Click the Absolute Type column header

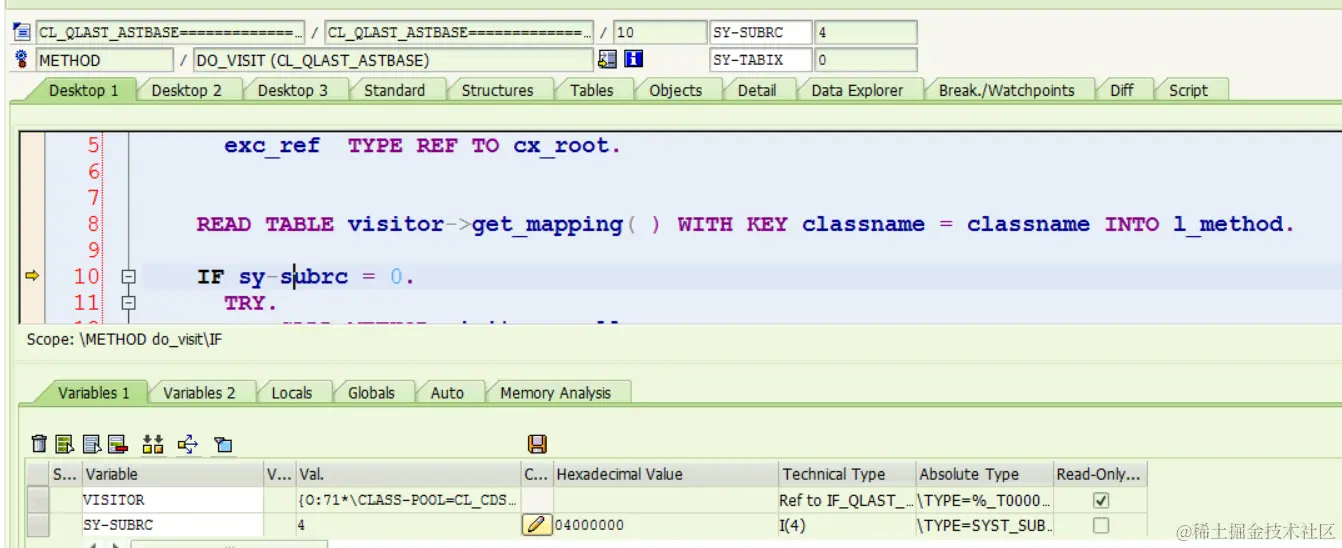click(984, 474)
